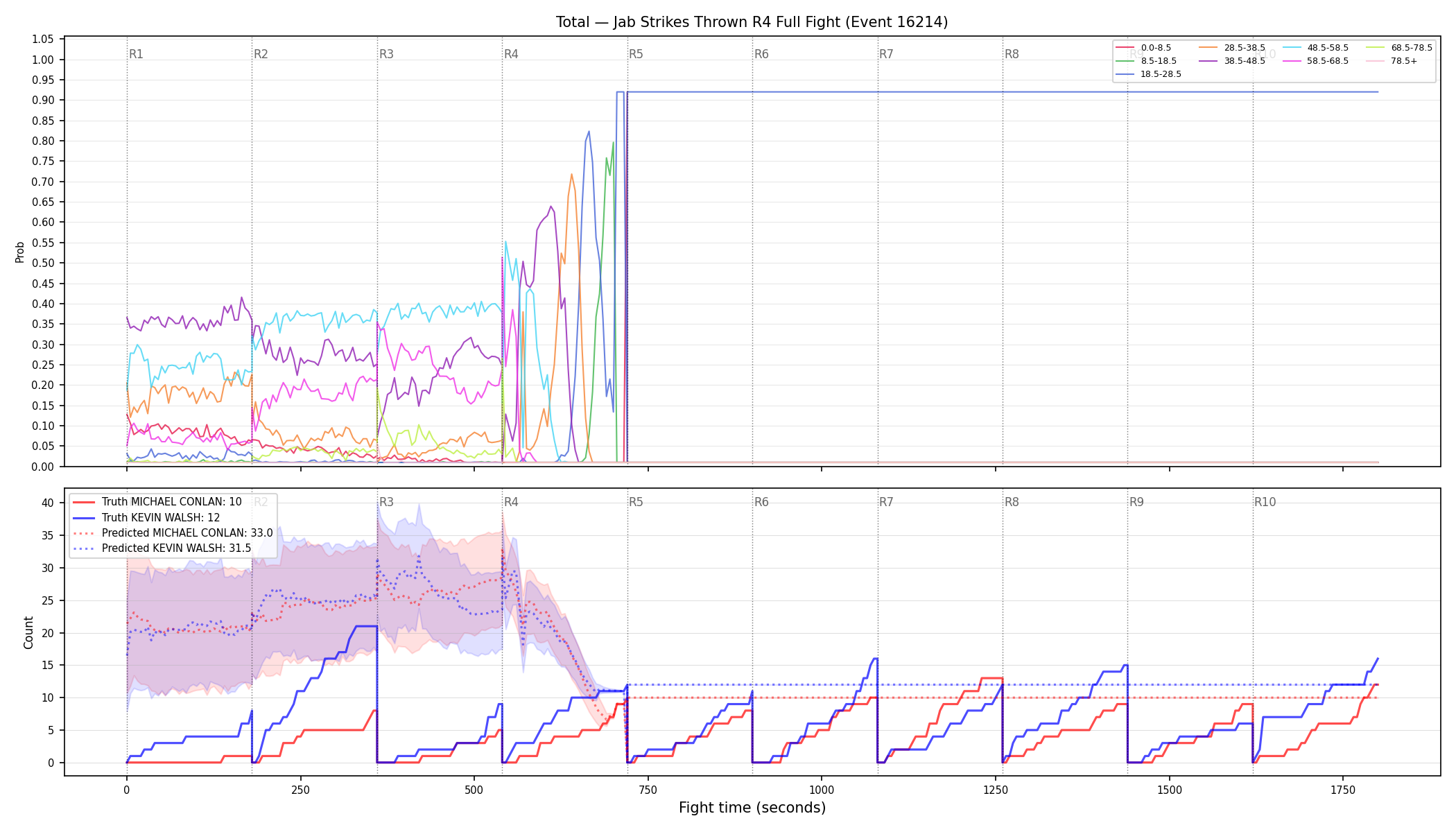This screenshot has width=1456, height=832.
Task: Click the Prob y-axis label
Action: coord(20,252)
